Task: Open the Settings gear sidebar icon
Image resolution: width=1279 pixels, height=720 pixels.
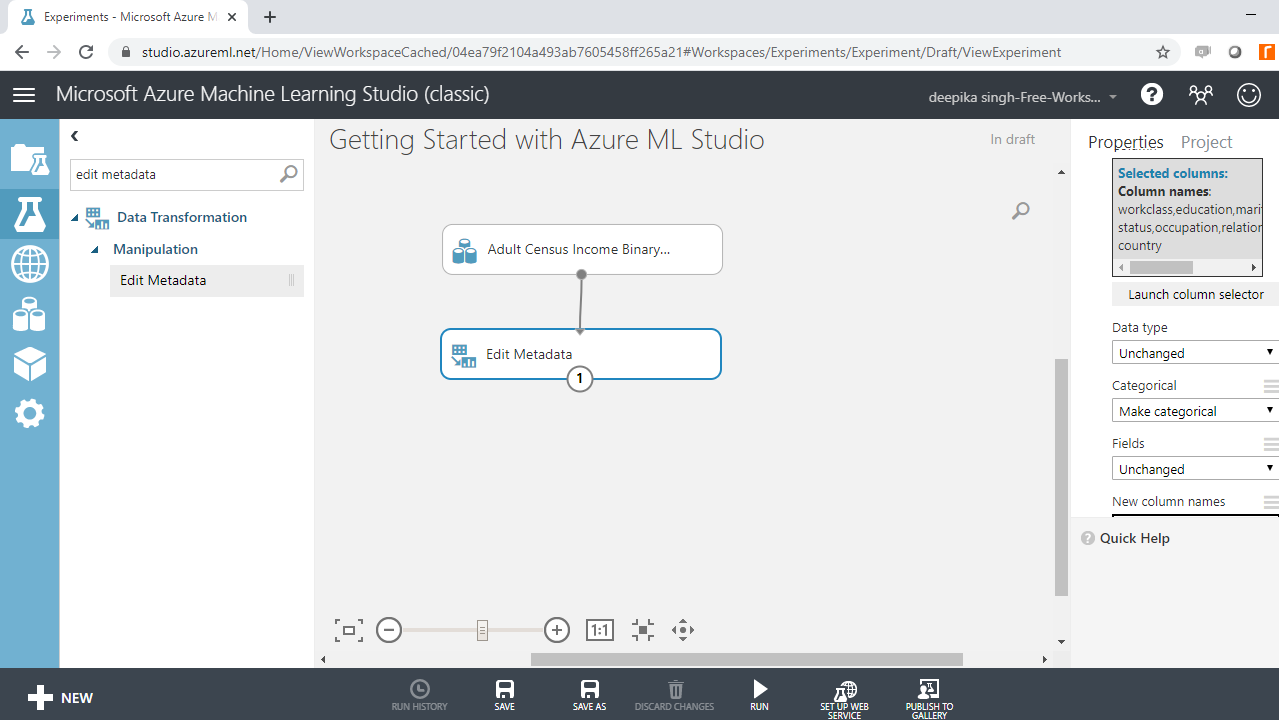Action: point(29,413)
